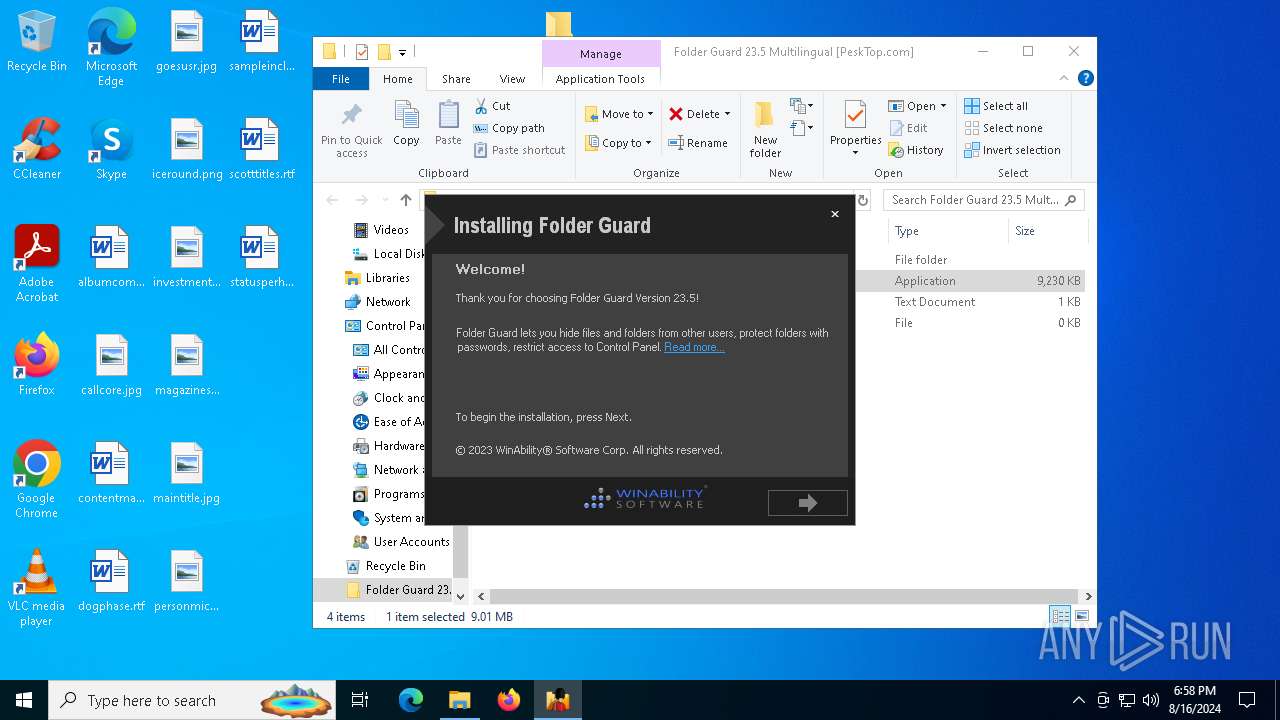Sort by the Type column header
Image resolution: width=1280 pixels, height=720 pixels.
tap(907, 231)
